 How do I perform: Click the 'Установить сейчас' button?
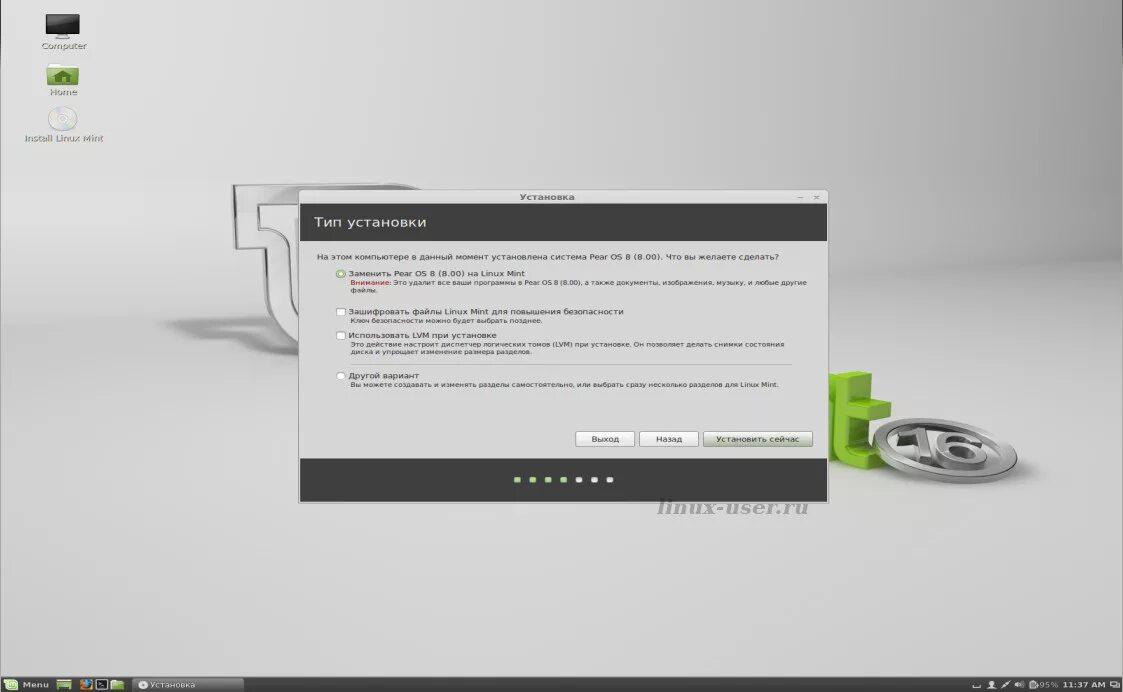click(x=757, y=439)
